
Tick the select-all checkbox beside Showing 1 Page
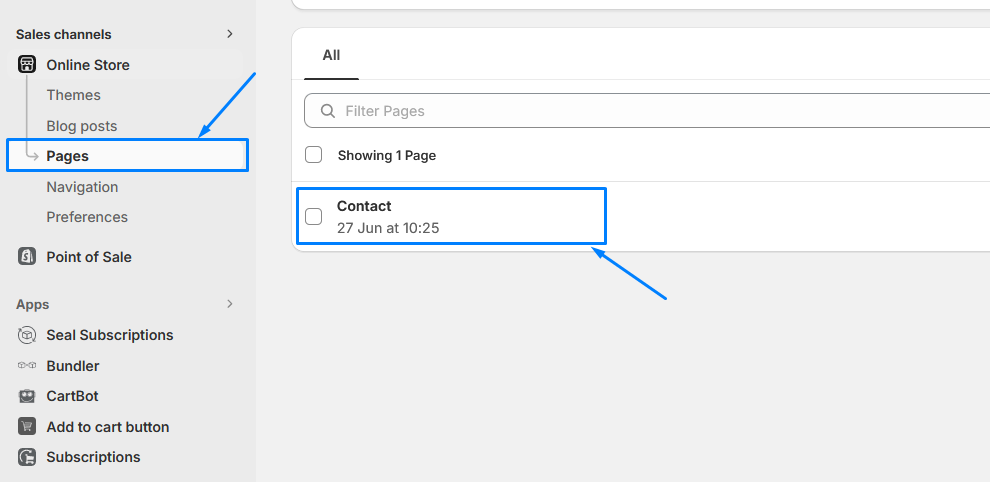click(314, 155)
